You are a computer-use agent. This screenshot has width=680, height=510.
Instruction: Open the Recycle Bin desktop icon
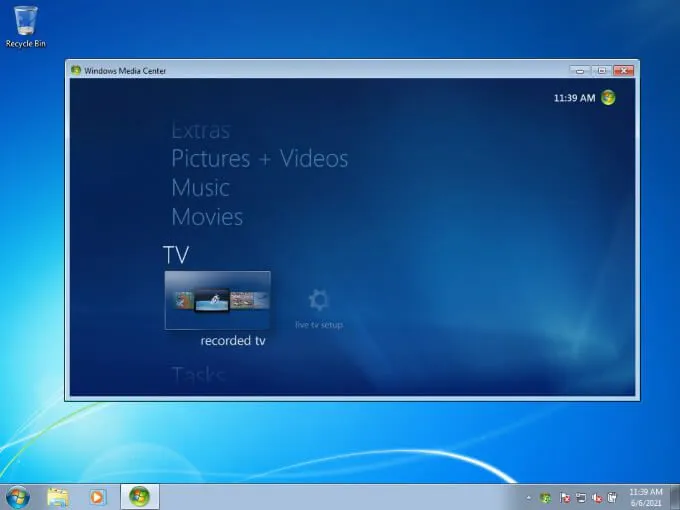(x=26, y=26)
